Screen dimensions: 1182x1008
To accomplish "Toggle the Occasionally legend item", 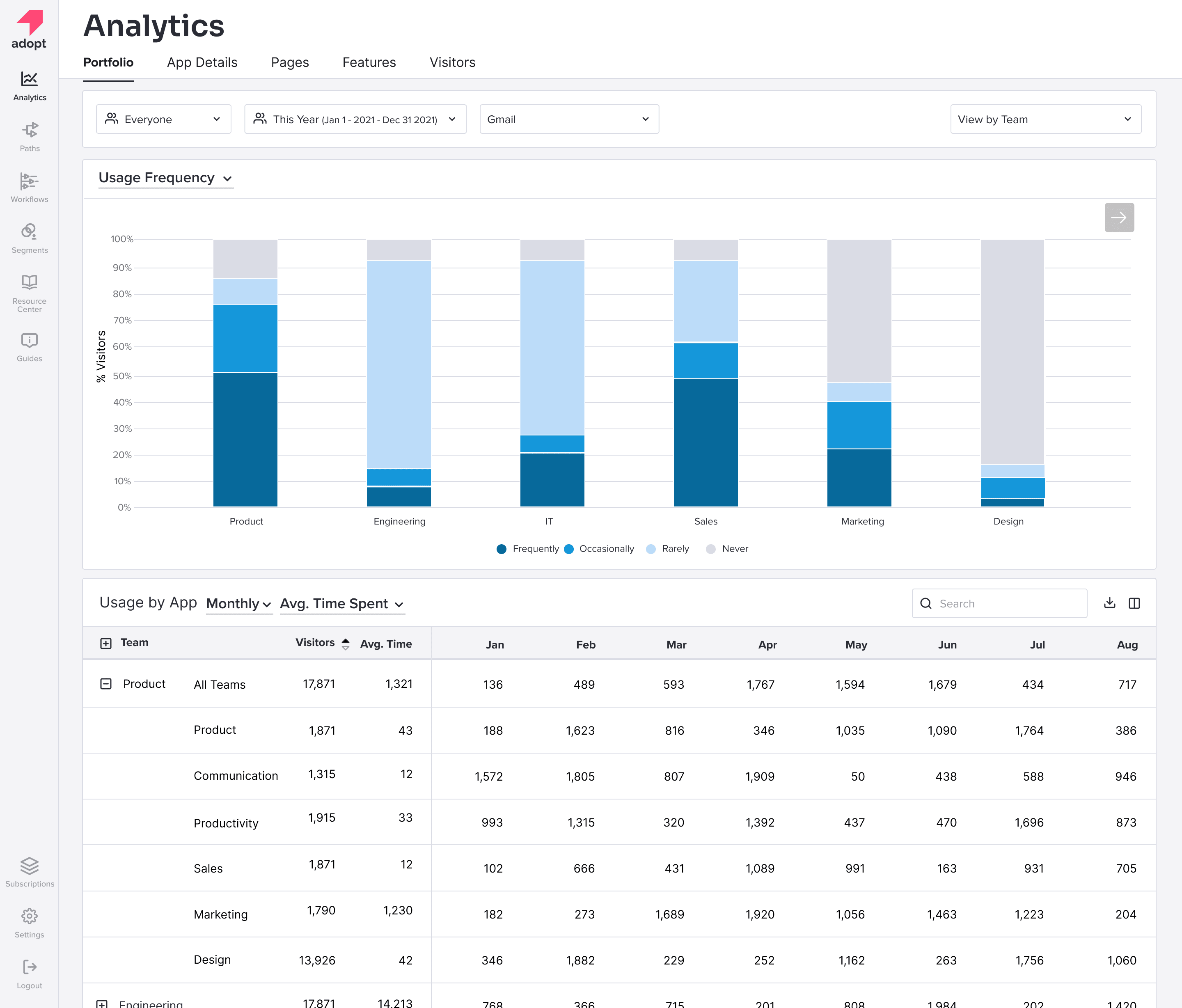I will click(x=598, y=549).
